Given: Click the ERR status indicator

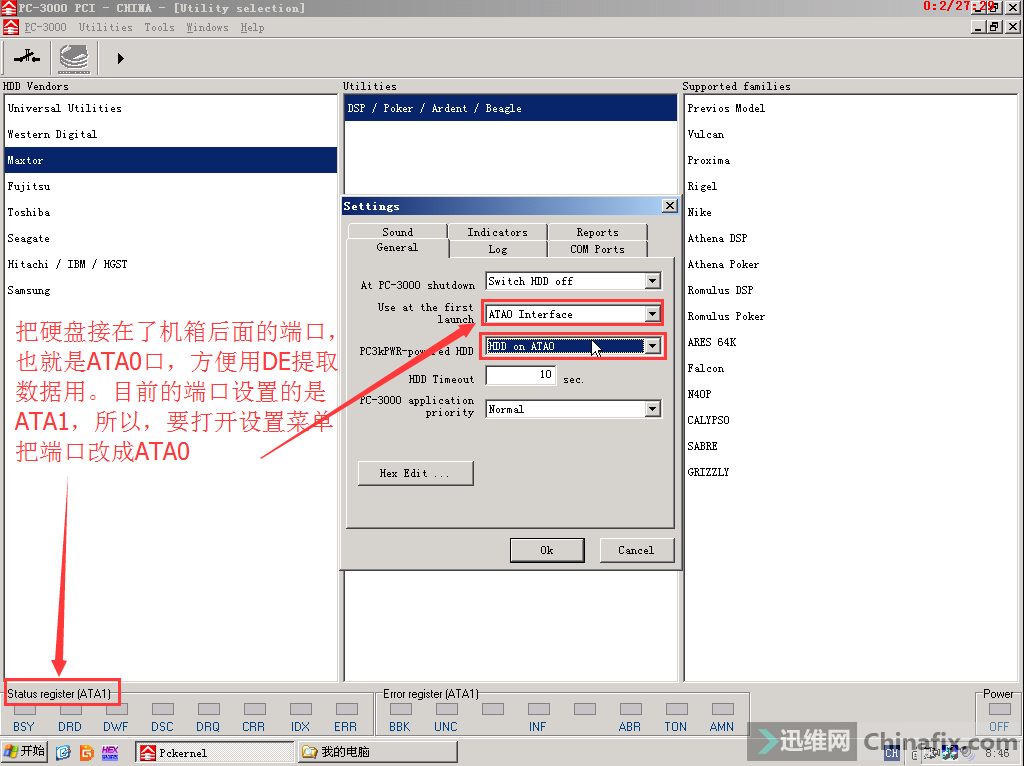Looking at the screenshot, I should [346, 709].
